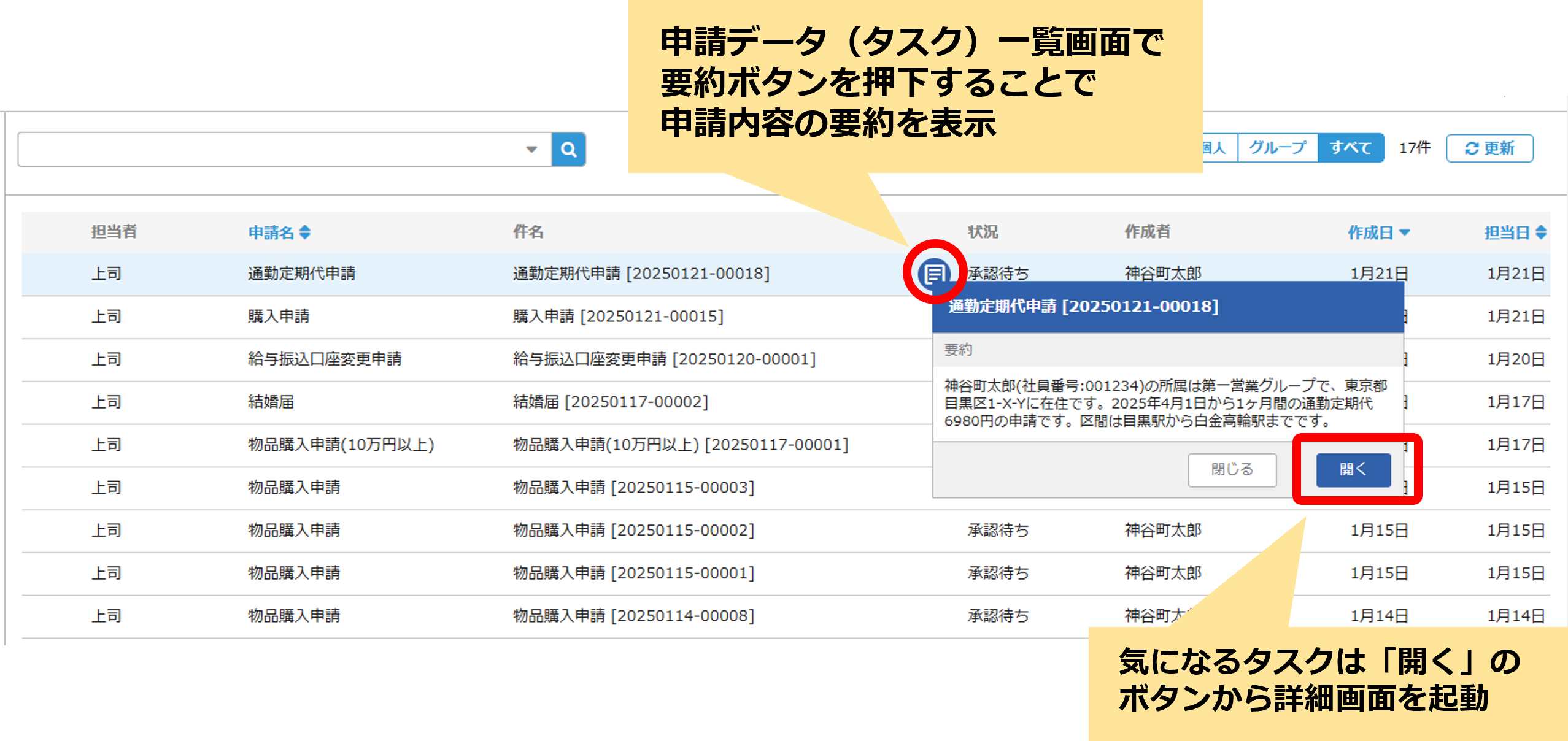Select 結婚届 [20250117-00002] row

tap(786, 402)
